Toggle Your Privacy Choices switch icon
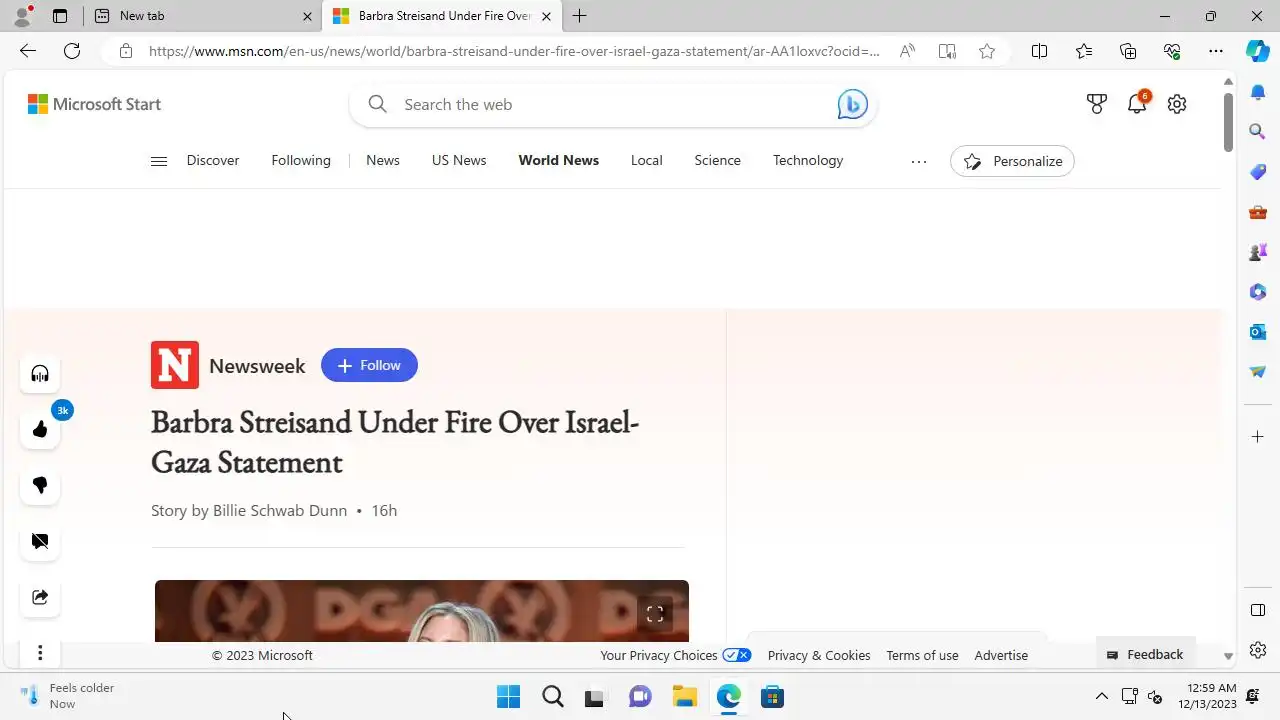The width and height of the screenshot is (1280, 720). (737, 655)
